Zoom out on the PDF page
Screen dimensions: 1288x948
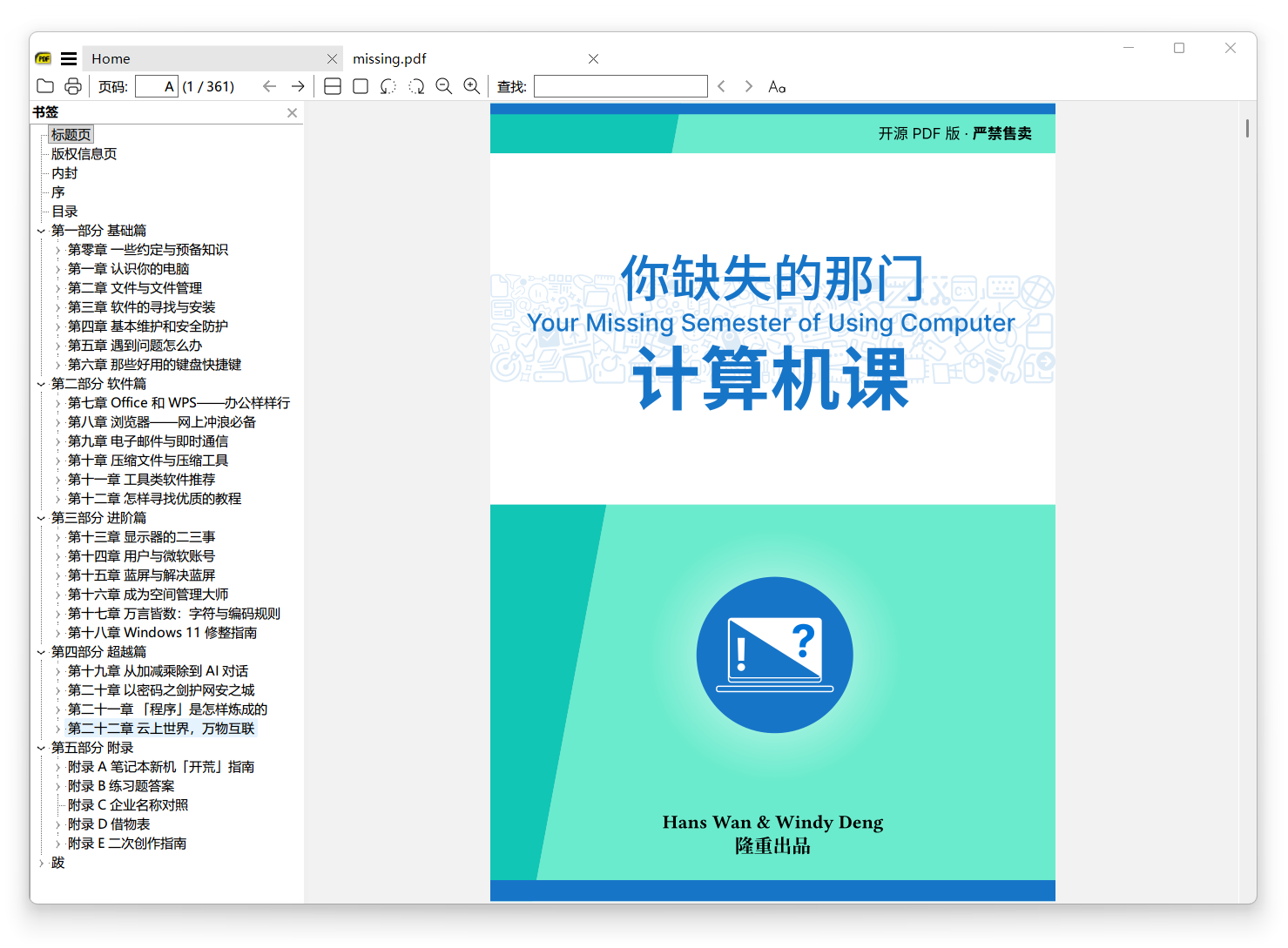point(444,85)
